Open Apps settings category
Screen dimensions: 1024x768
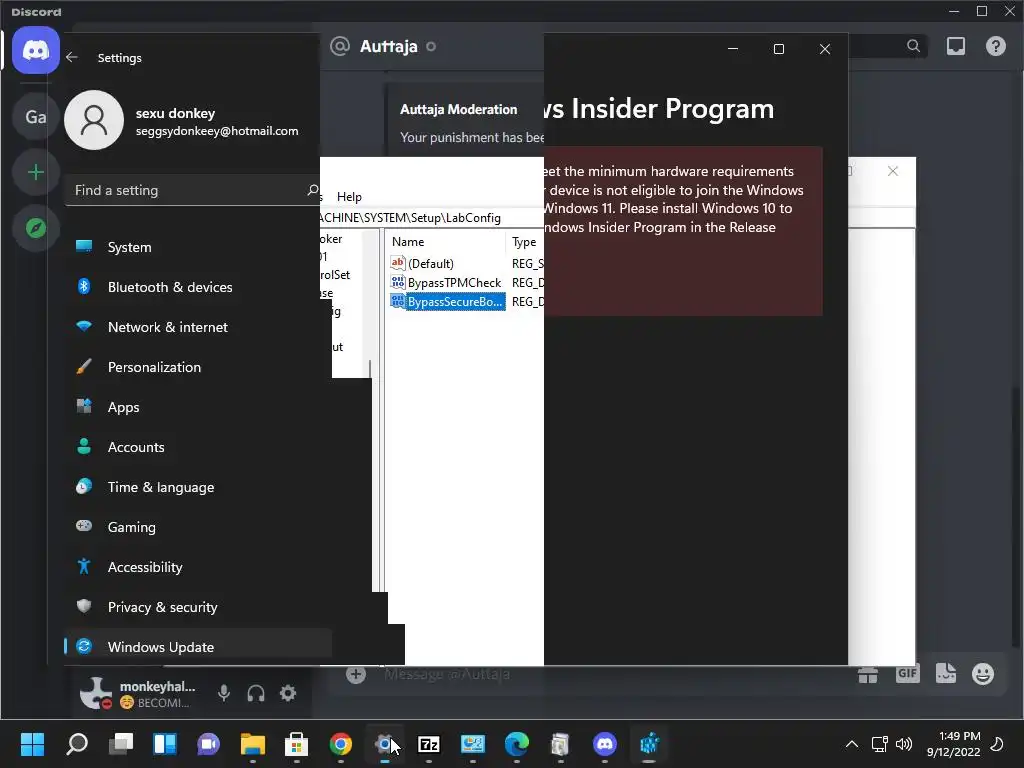tap(199, 407)
